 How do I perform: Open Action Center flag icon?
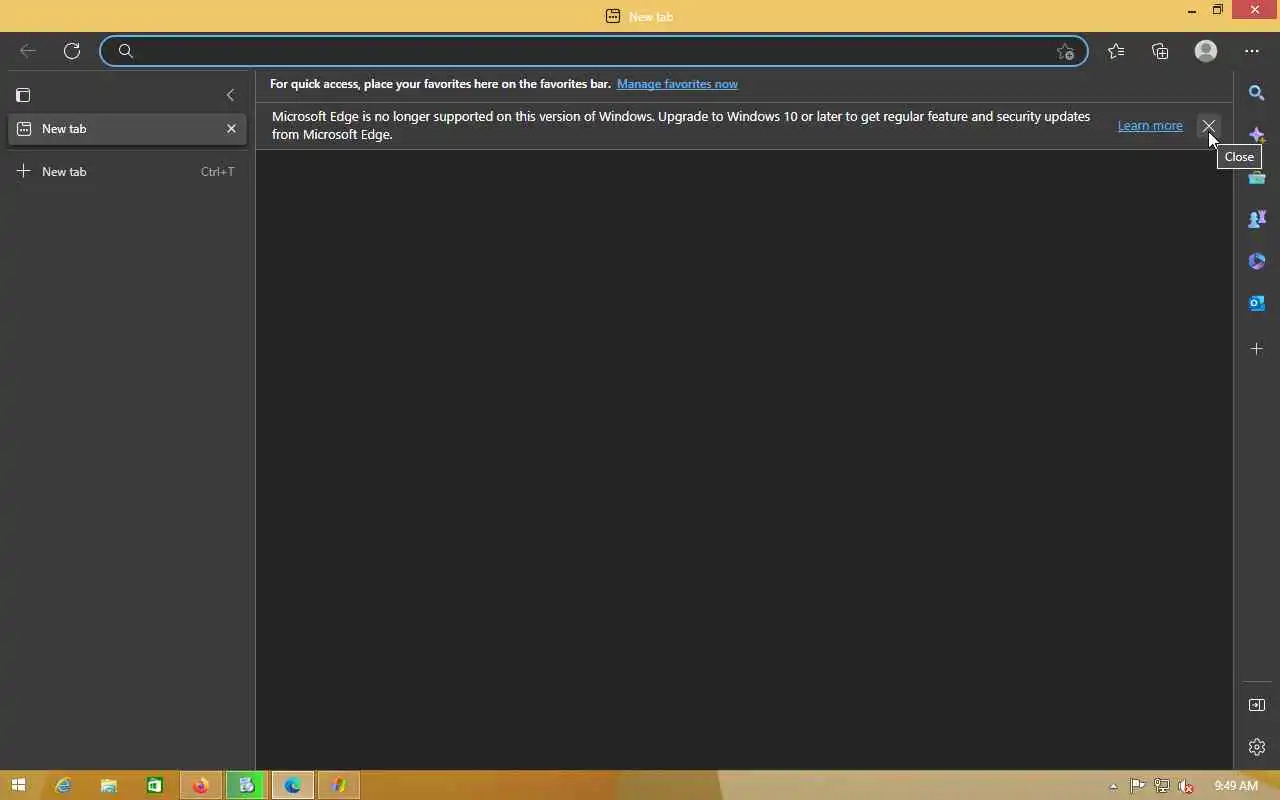pyautogui.click(x=1137, y=786)
